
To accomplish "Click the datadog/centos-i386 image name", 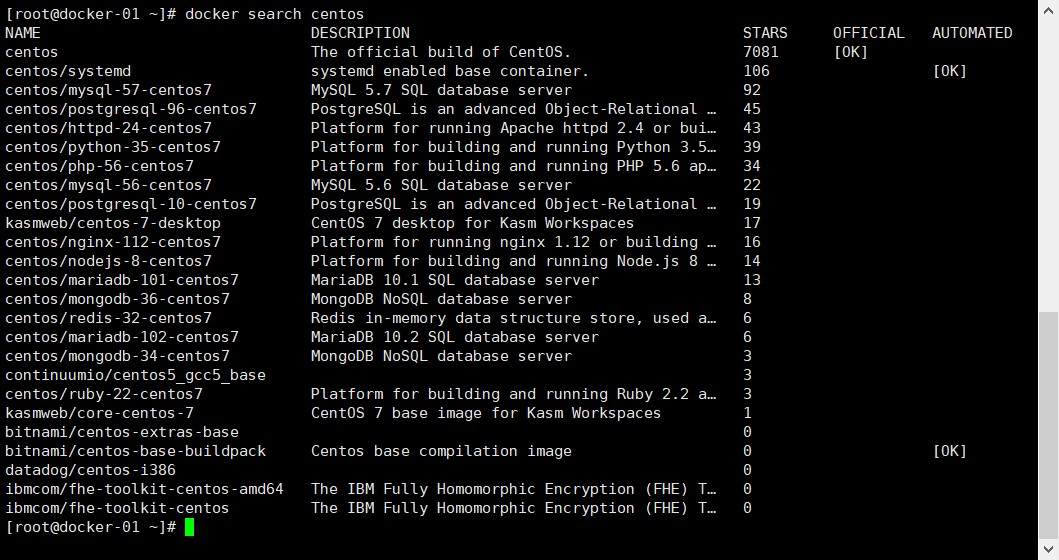I will [90, 470].
